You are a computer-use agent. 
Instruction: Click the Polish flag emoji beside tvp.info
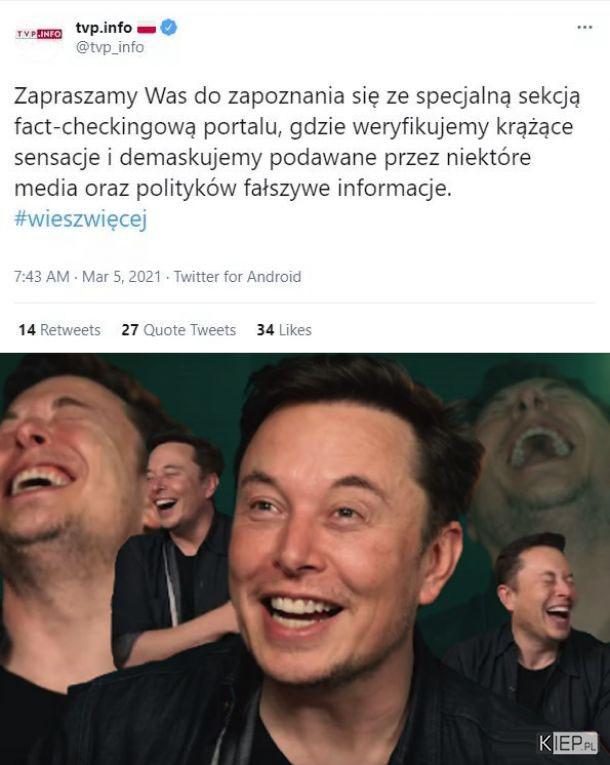pos(146,29)
